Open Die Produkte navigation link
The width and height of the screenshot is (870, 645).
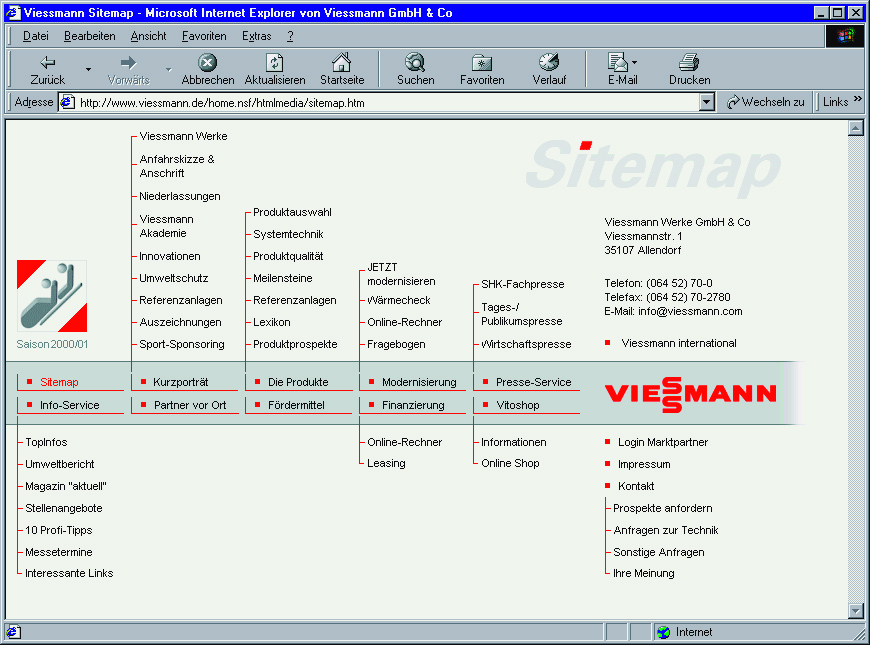298,382
